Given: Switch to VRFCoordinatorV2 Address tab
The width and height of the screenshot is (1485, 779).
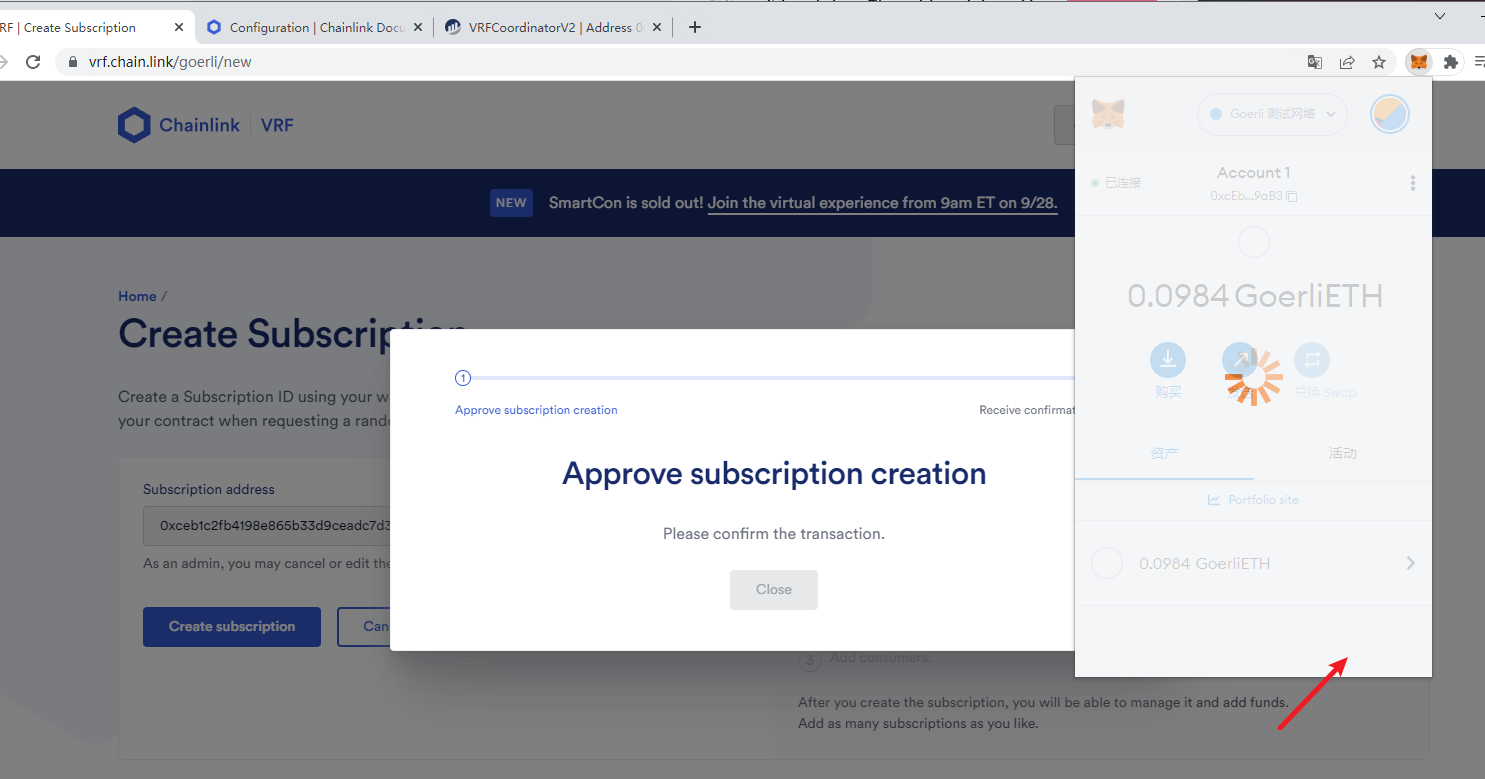Looking at the screenshot, I should tap(552, 27).
